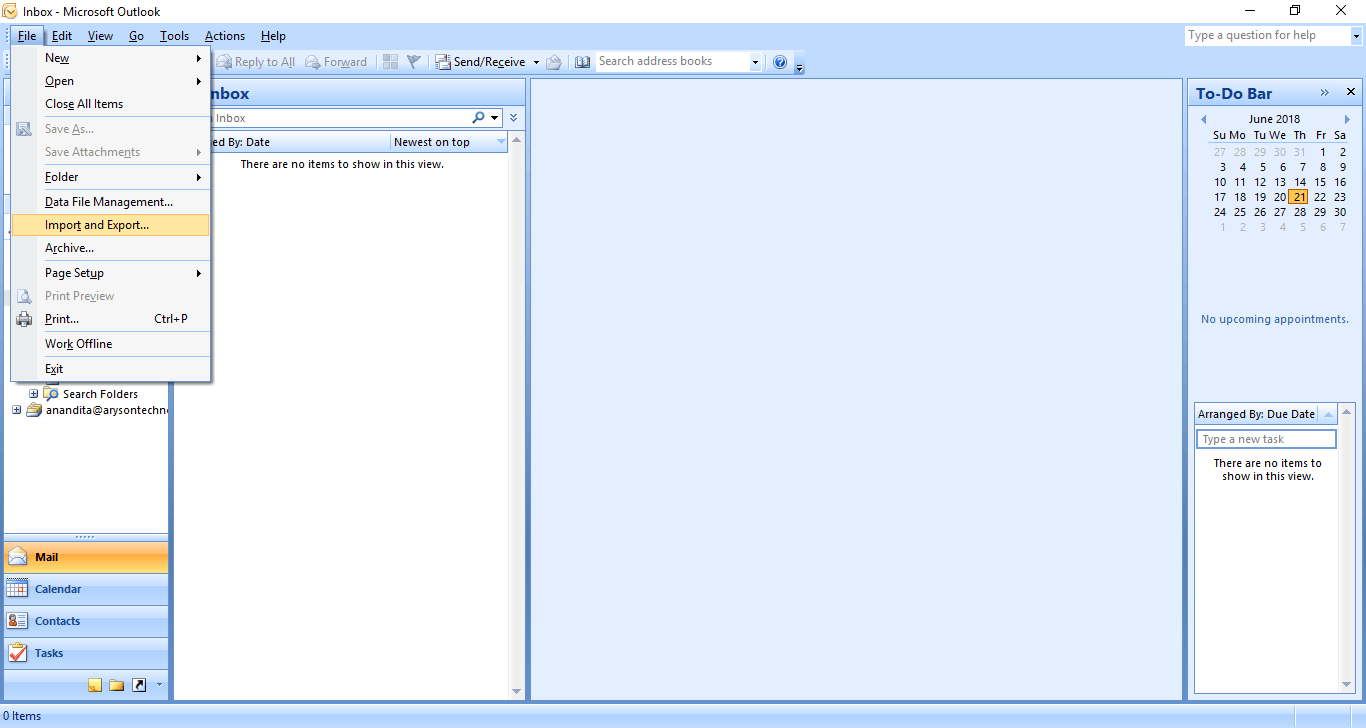The height and width of the screenshot is (728, 1366).
Task: Switch to the Calendar pane
Action: click(x=86, y=589)
